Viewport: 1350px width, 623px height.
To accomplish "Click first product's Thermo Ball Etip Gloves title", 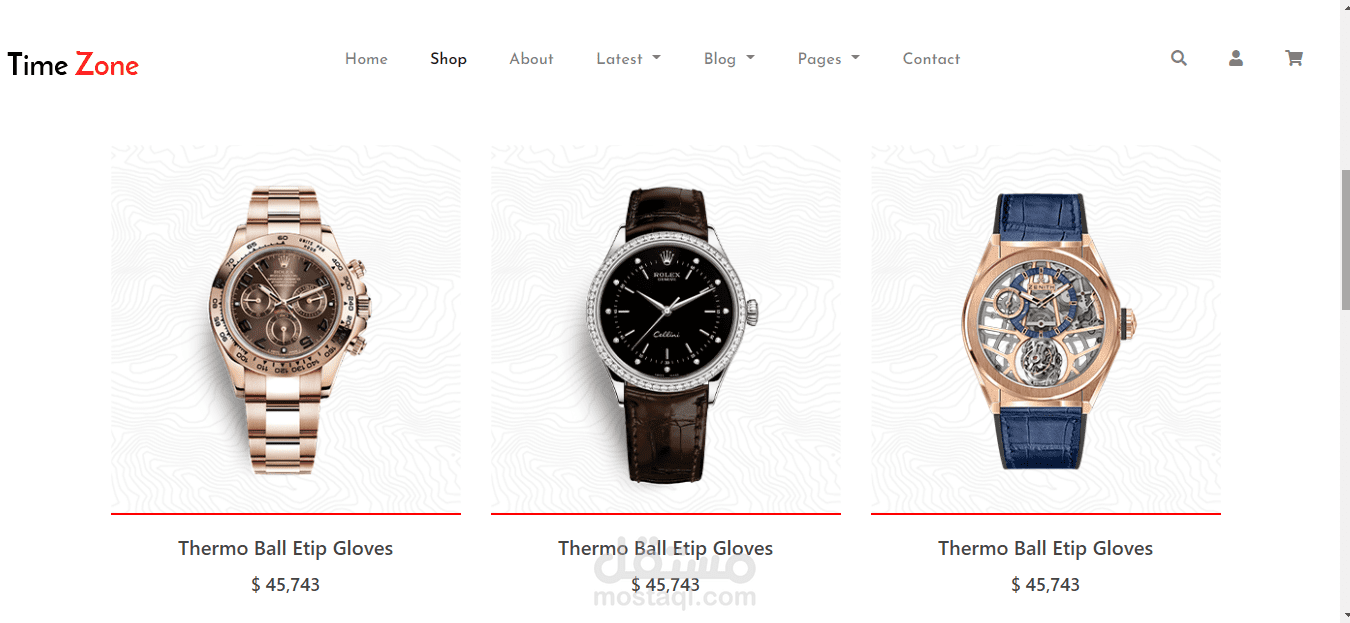I will [x=286, y=548].
